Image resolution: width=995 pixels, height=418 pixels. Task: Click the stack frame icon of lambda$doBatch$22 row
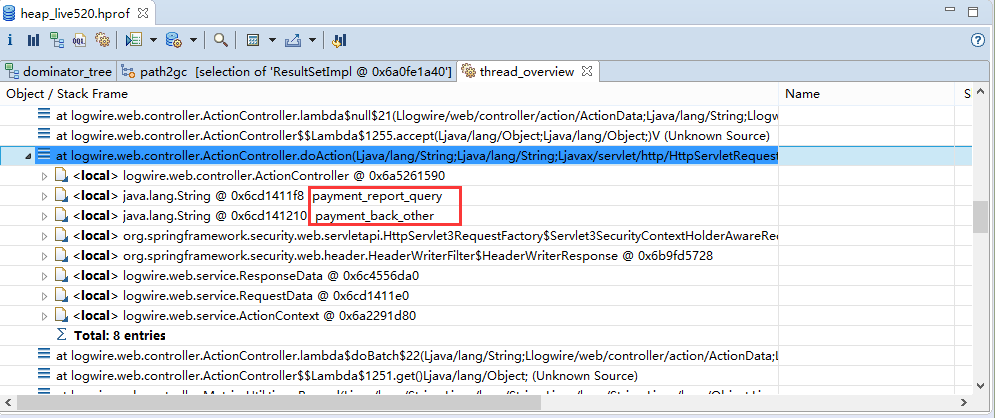click(x=44, y=355)
